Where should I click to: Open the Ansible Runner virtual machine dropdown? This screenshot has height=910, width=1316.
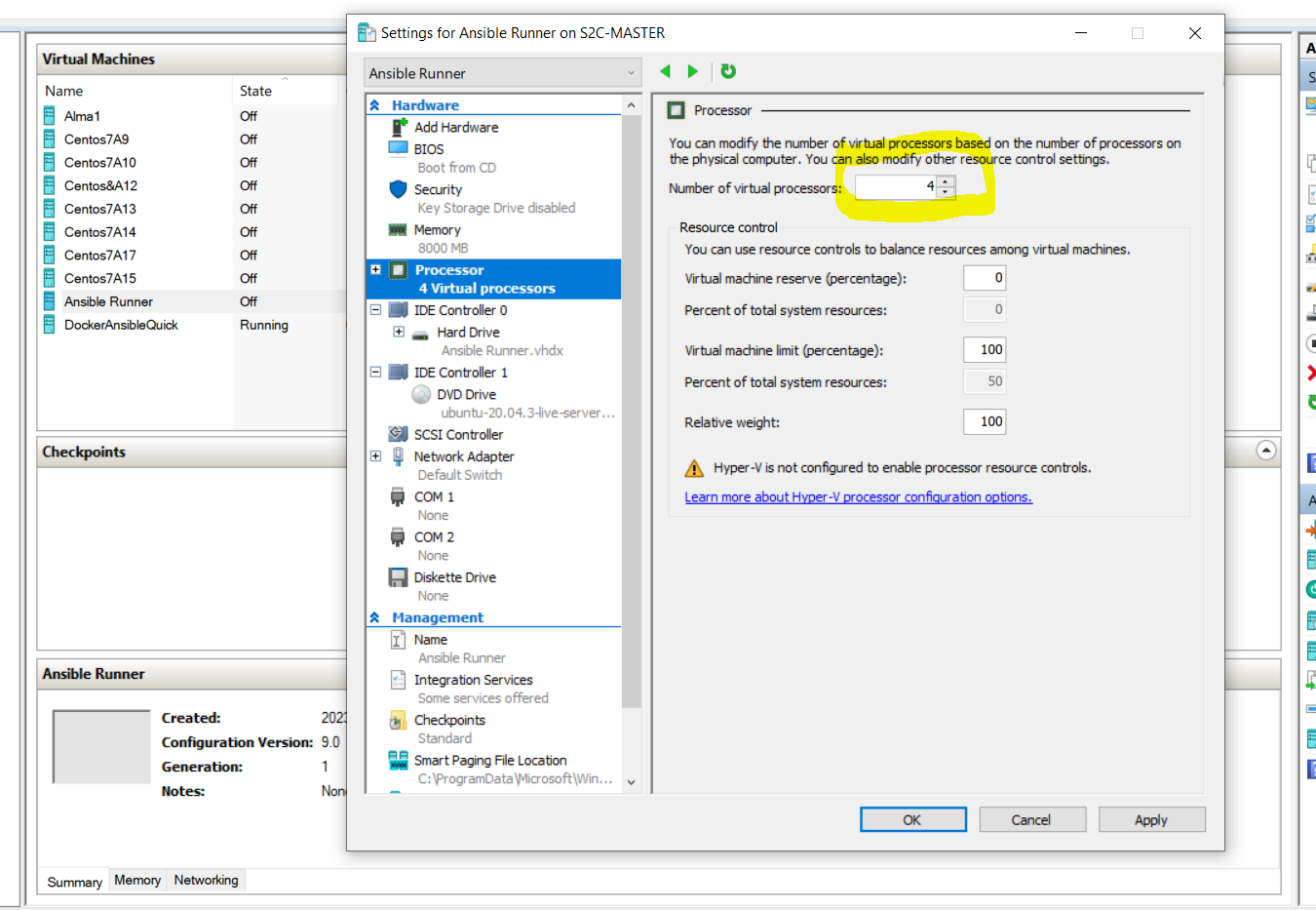coord(503,73)
